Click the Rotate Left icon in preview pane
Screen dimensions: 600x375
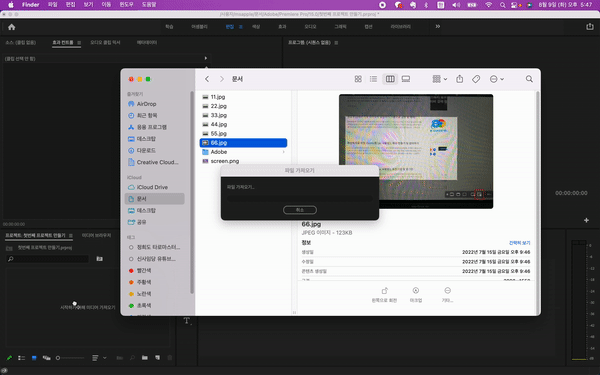click(385, 291)
